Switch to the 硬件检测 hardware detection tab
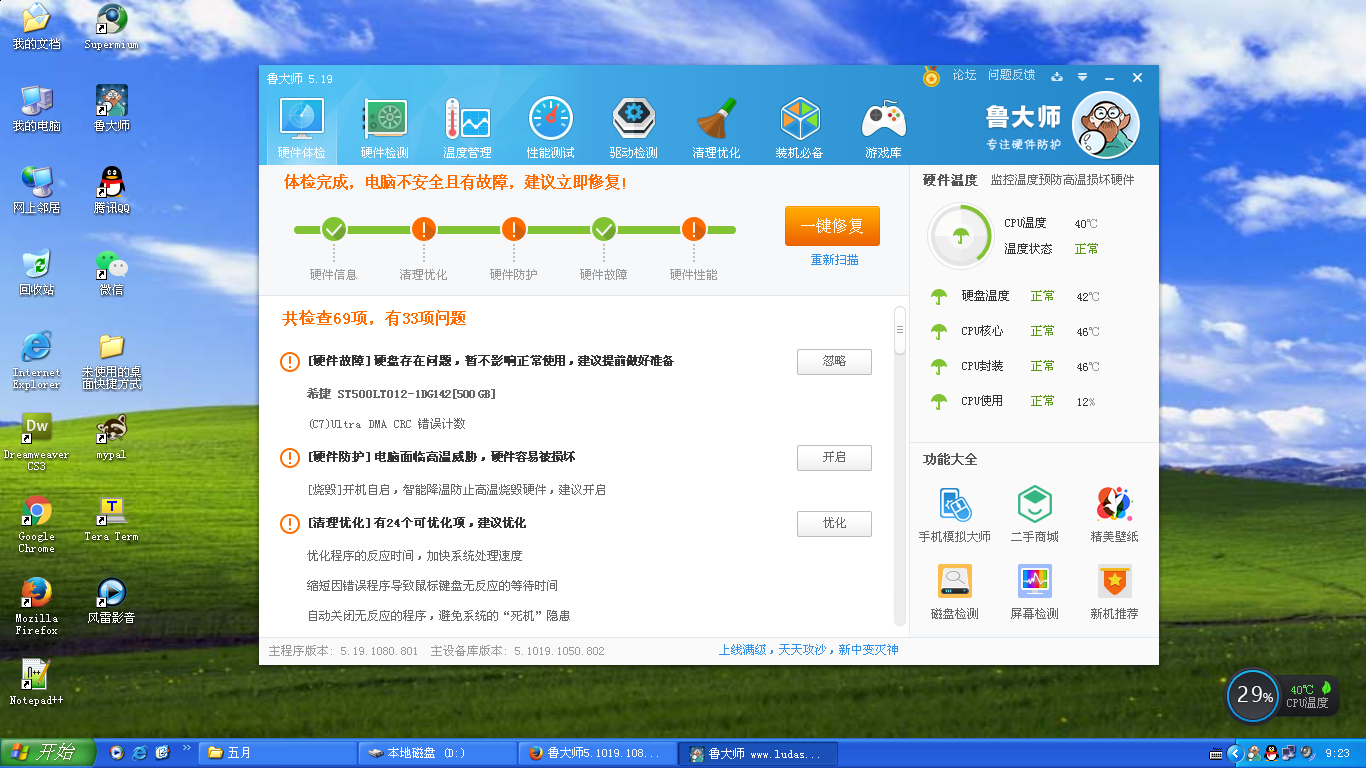This screenshot has height=768, width=1366. pyautogui.click(x=384, y=129)
